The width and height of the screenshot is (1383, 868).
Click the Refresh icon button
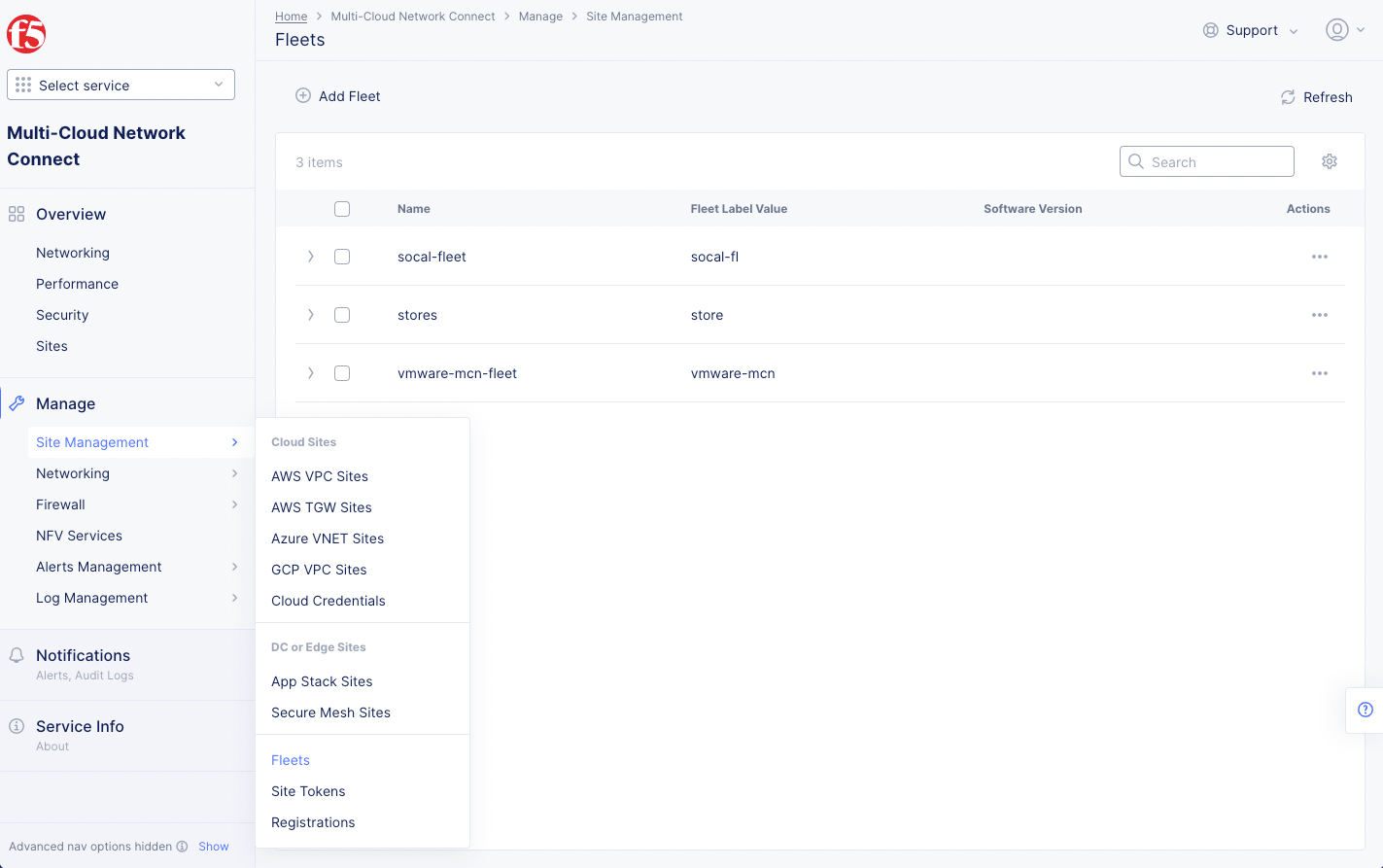pyautogui.click(x=1288, y=97)
